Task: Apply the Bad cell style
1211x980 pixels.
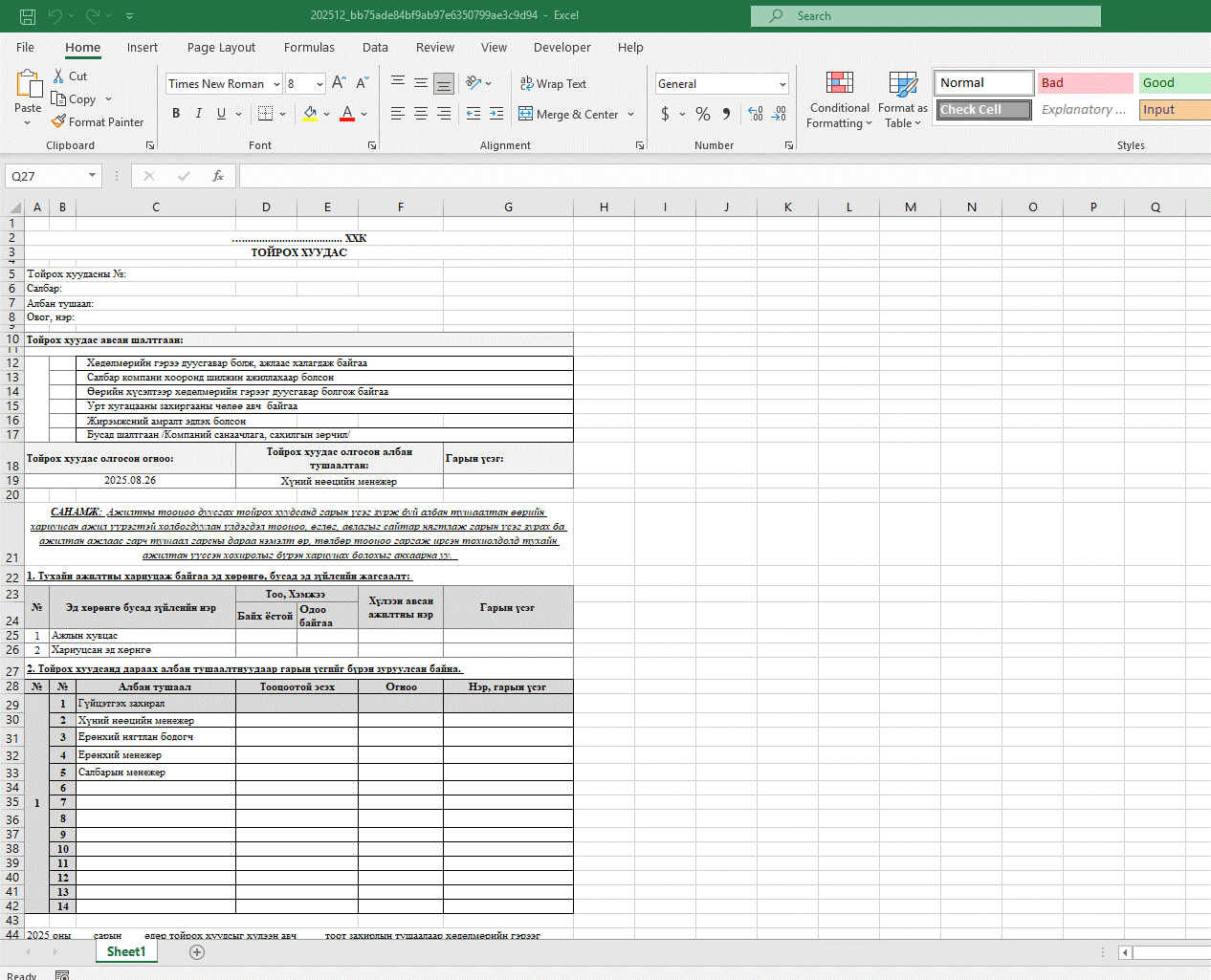Action: click(1085, 83)
